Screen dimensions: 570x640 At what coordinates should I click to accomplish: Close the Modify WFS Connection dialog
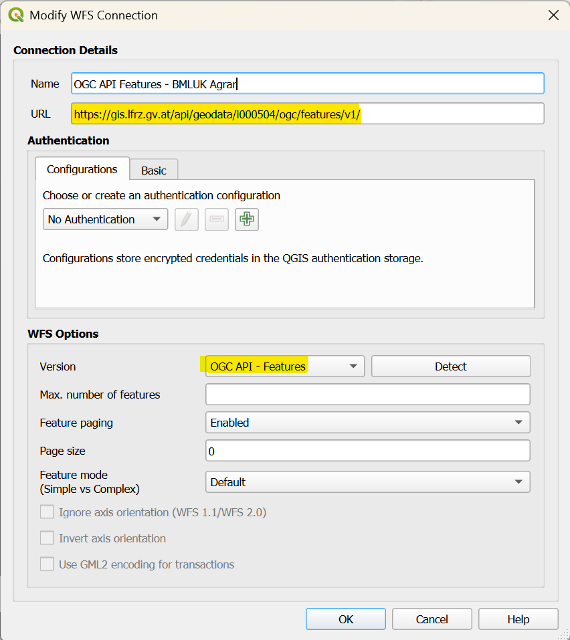553,15
